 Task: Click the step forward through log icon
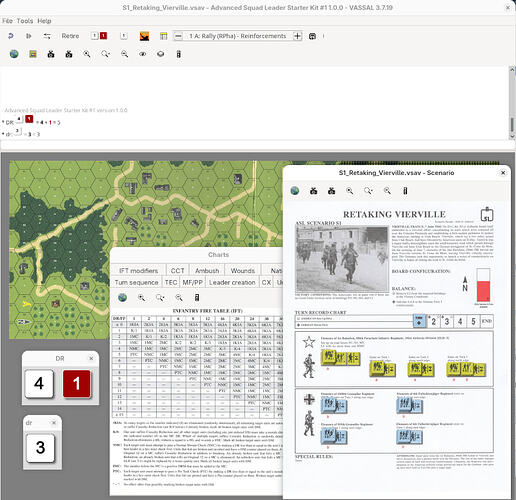pos(29,36)
